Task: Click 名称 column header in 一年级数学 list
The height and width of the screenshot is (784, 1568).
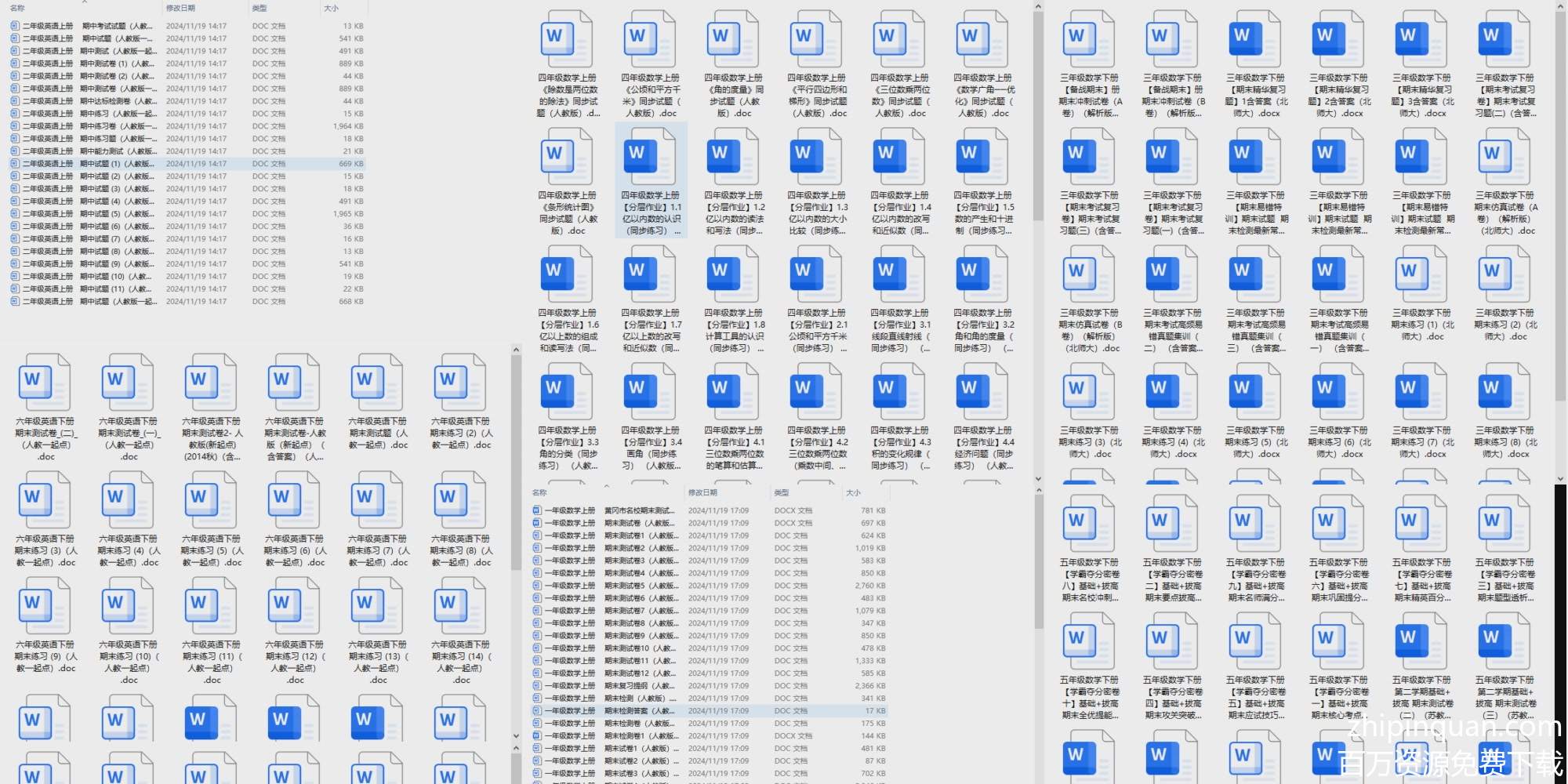Action: (539, 493)
